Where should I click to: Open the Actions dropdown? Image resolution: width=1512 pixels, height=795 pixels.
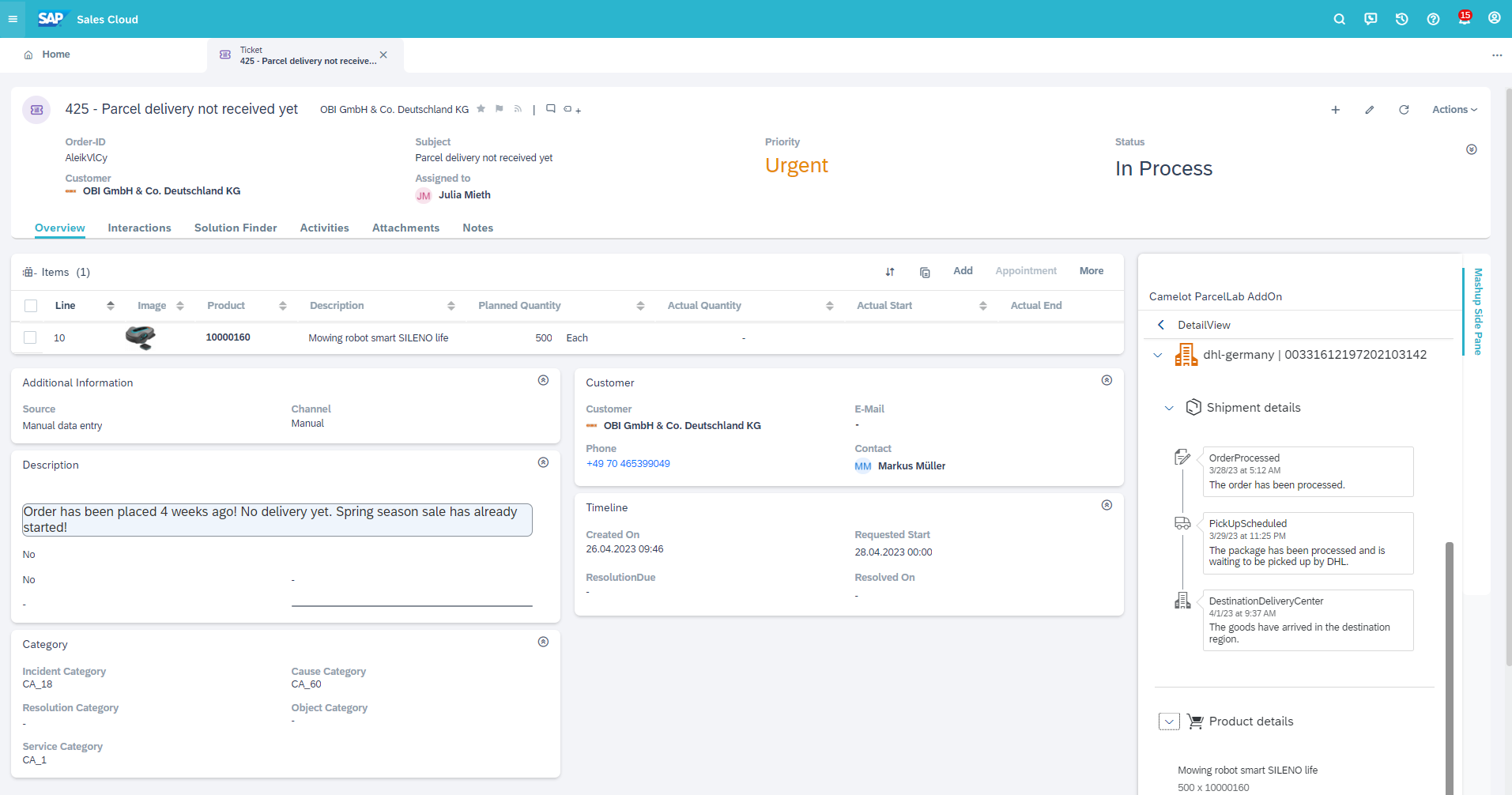(x=1454, y=110)
